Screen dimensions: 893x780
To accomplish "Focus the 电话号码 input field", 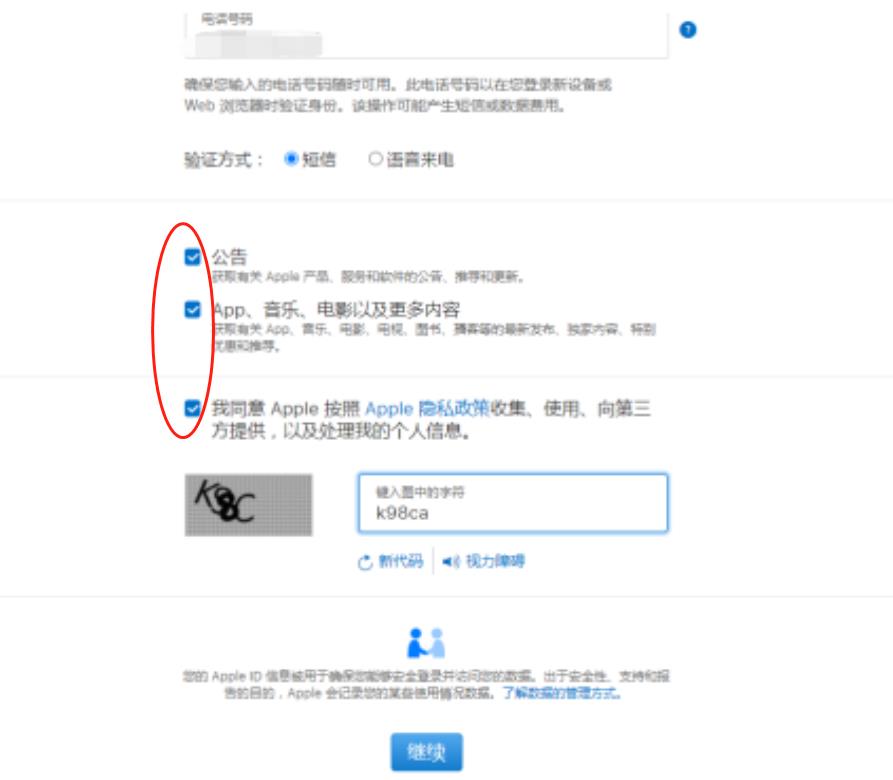I will pos(426,35).
